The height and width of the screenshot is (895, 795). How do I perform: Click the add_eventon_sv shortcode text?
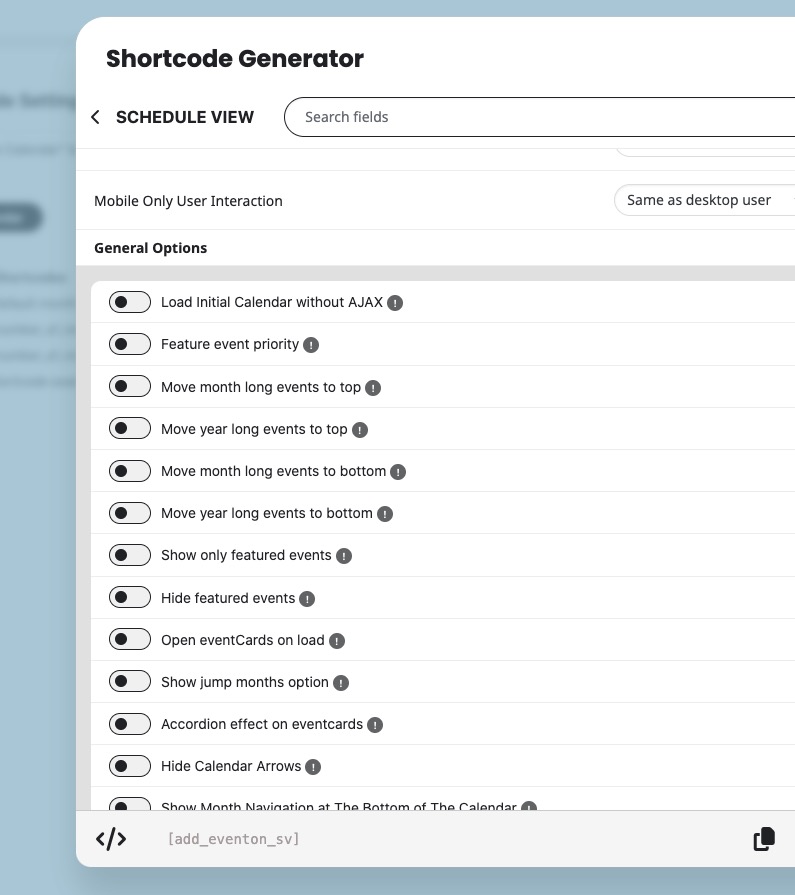pos(233,839)
